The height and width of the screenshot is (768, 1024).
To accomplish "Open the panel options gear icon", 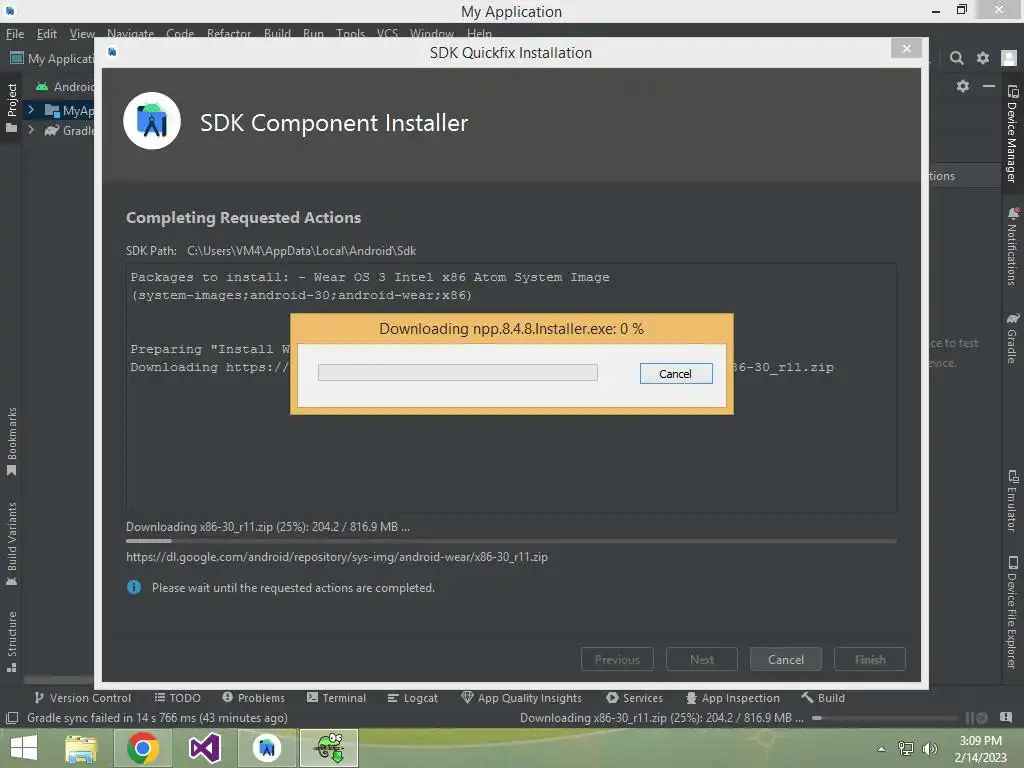I will [x=963, y=86].
